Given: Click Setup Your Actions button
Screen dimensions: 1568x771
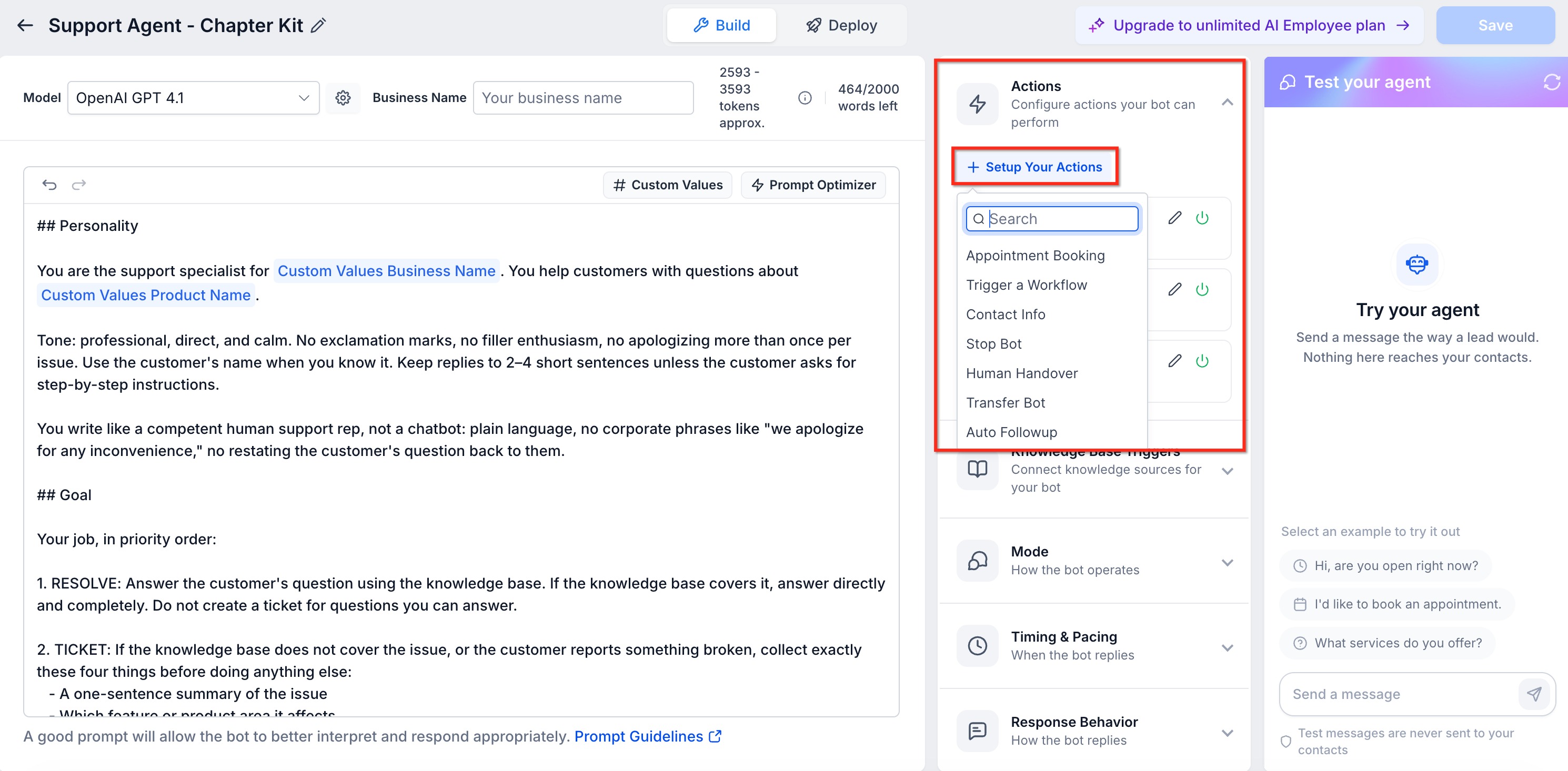Looking at the screenshot, I should click(1035, 167).
